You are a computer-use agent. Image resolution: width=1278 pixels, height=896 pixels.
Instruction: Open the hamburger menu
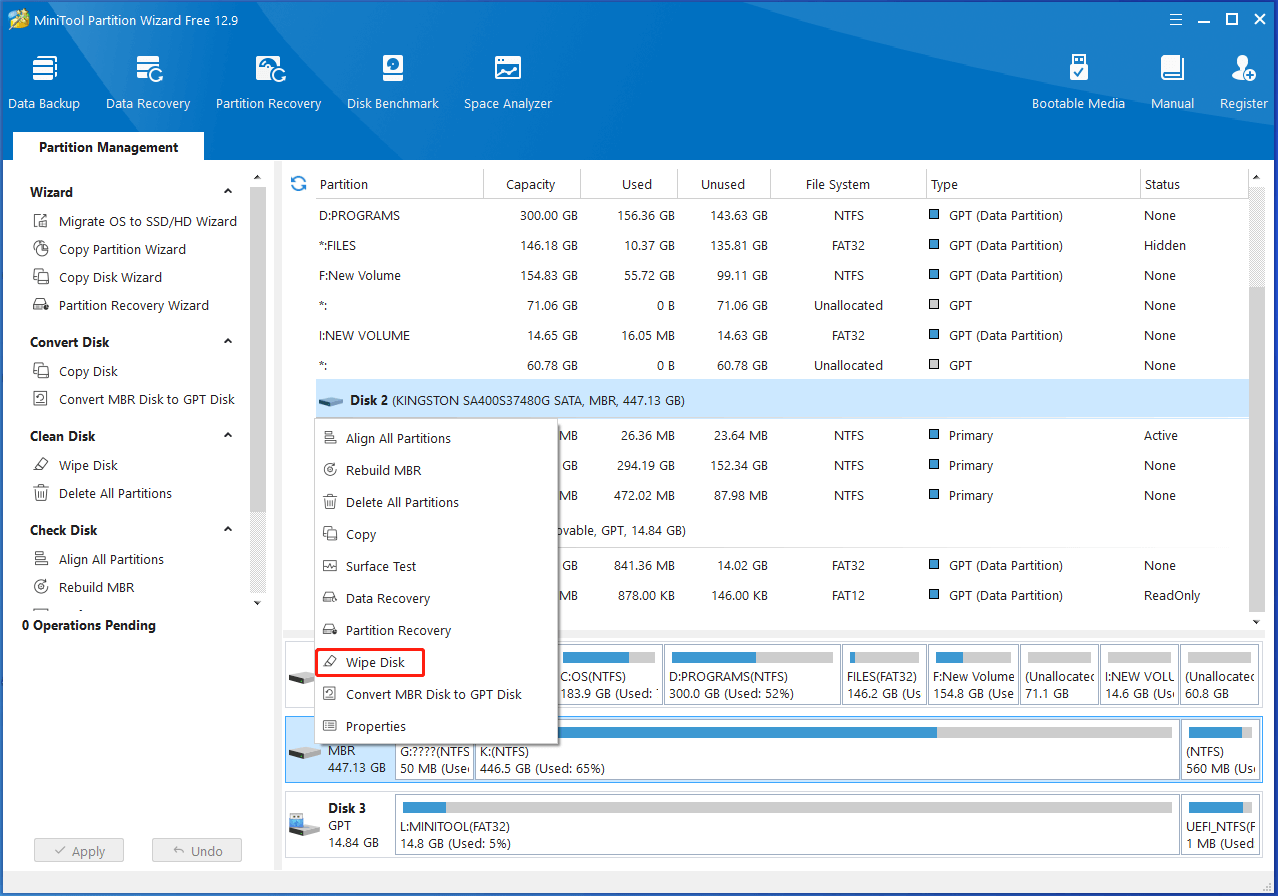coord(1175,19)
